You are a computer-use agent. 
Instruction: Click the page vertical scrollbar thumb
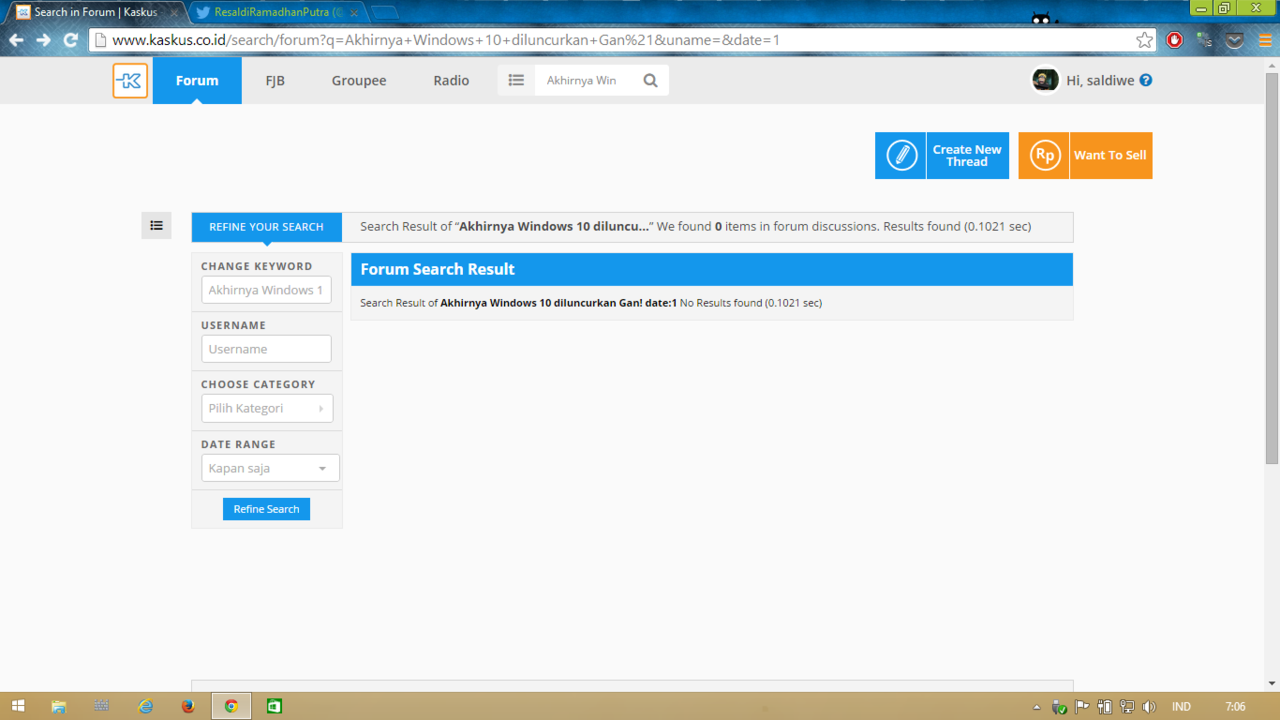coord(1272,268)
